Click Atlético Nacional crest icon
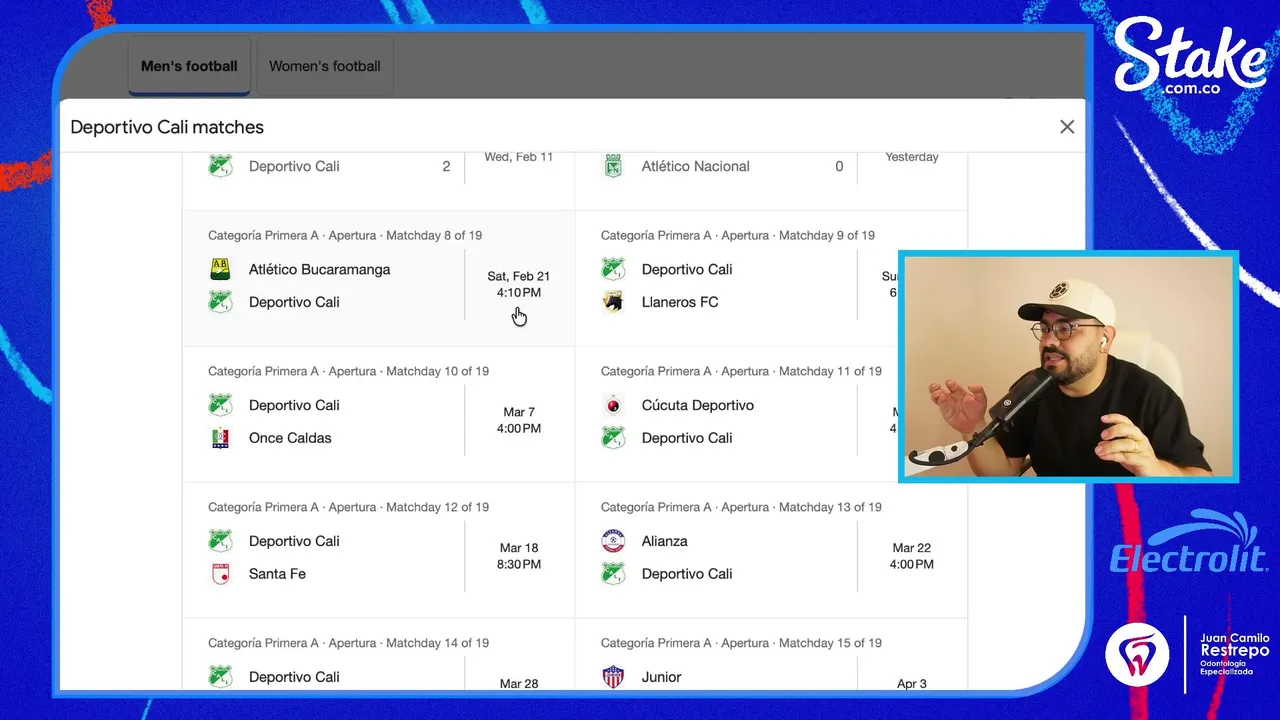This screenshot has height=720, width=1280. point(613,166)
